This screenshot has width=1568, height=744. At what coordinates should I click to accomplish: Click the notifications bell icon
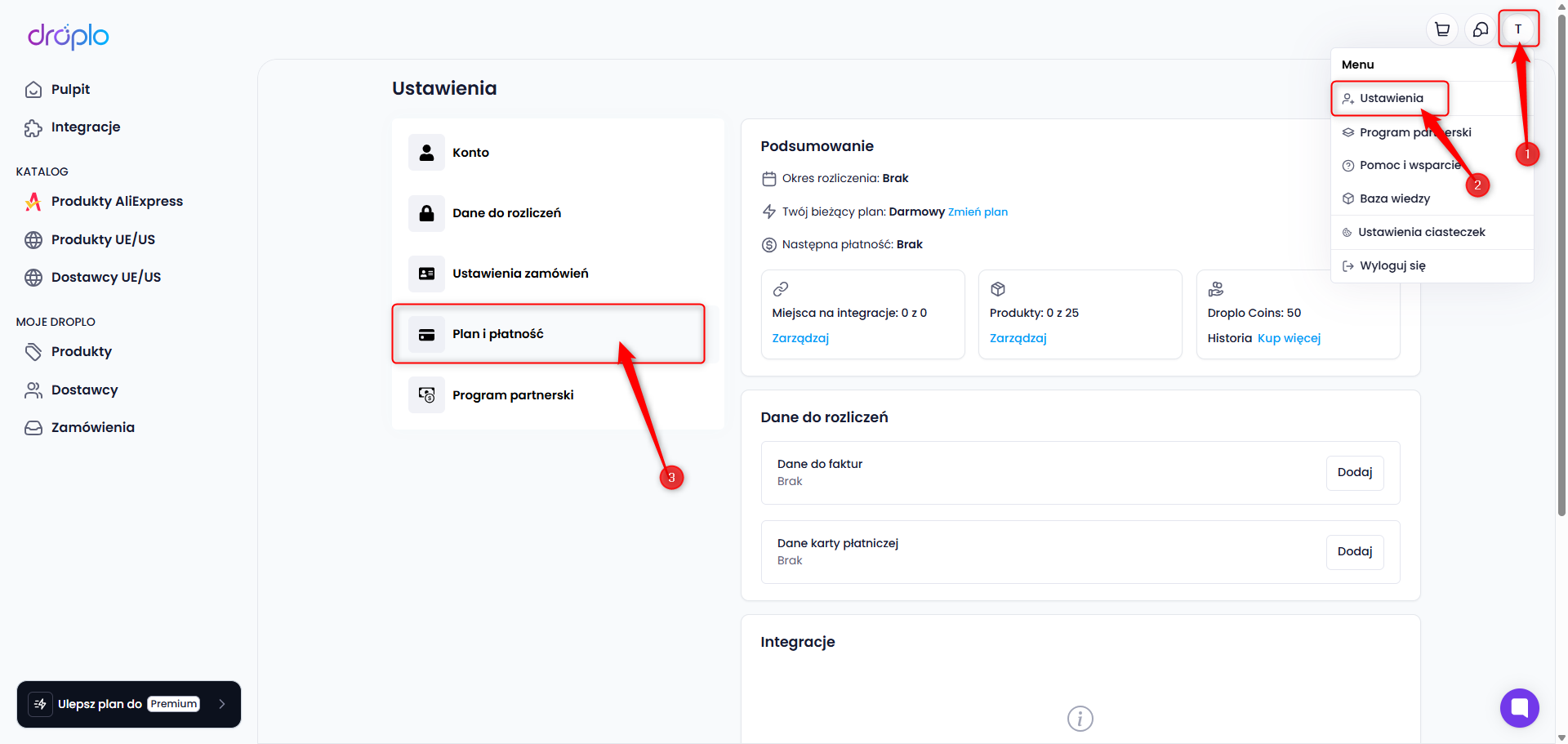1481,29
